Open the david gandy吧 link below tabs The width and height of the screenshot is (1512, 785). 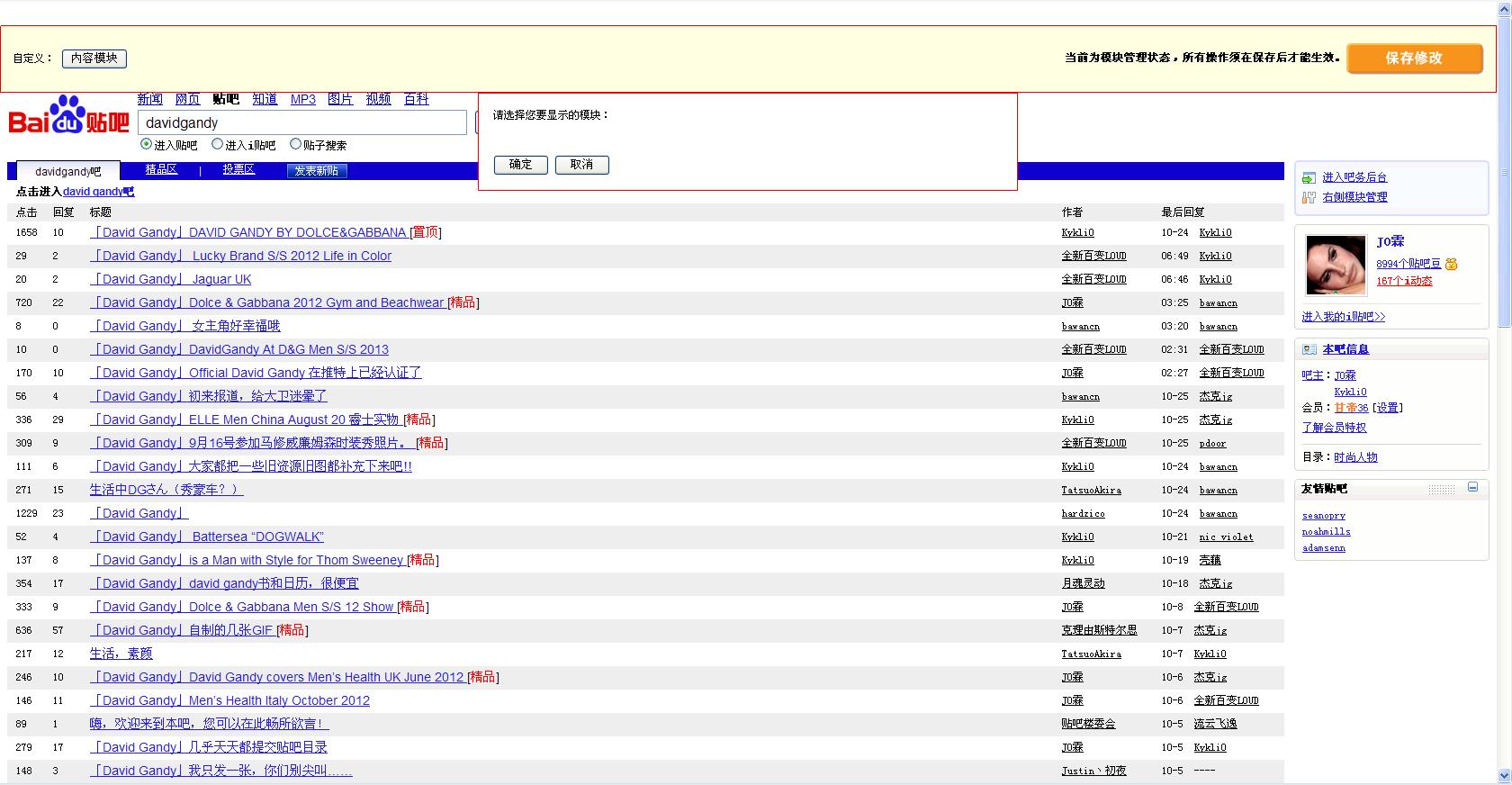(x=98, y=192)
